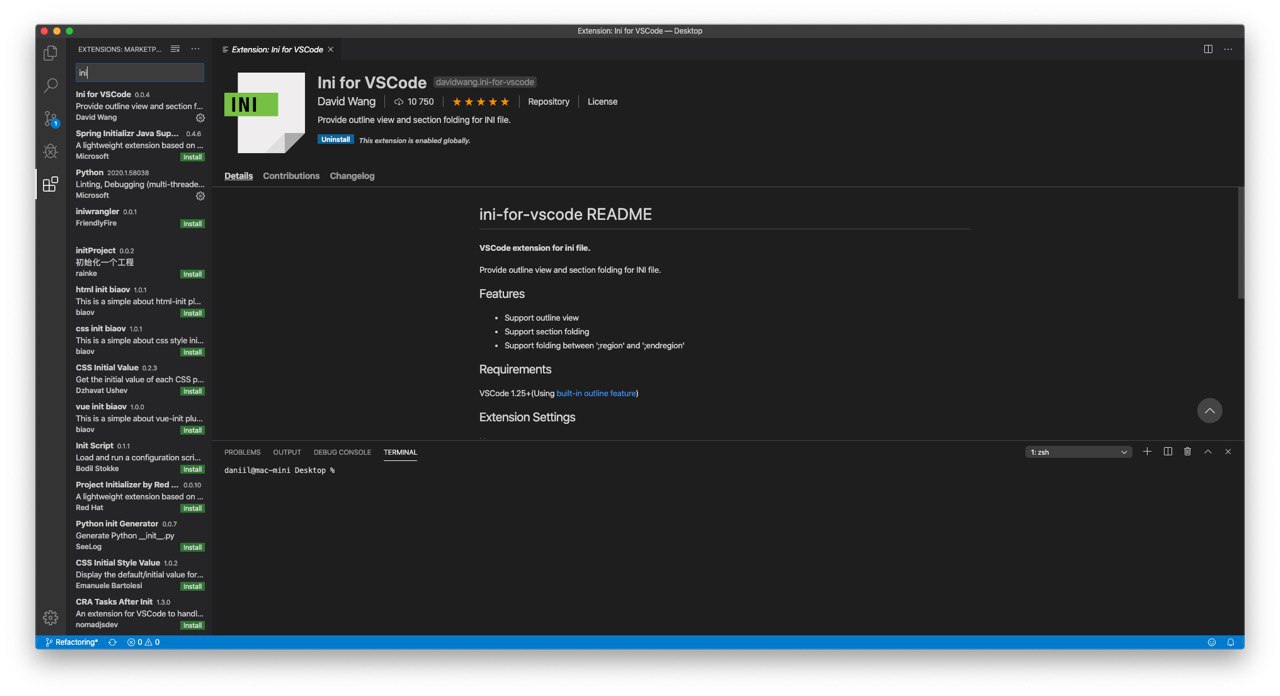Image resolution: width=1280 pixels, height=696 pixels.
Task: Kill terminal with trash icon
Action: click(x=1187, y=452)
